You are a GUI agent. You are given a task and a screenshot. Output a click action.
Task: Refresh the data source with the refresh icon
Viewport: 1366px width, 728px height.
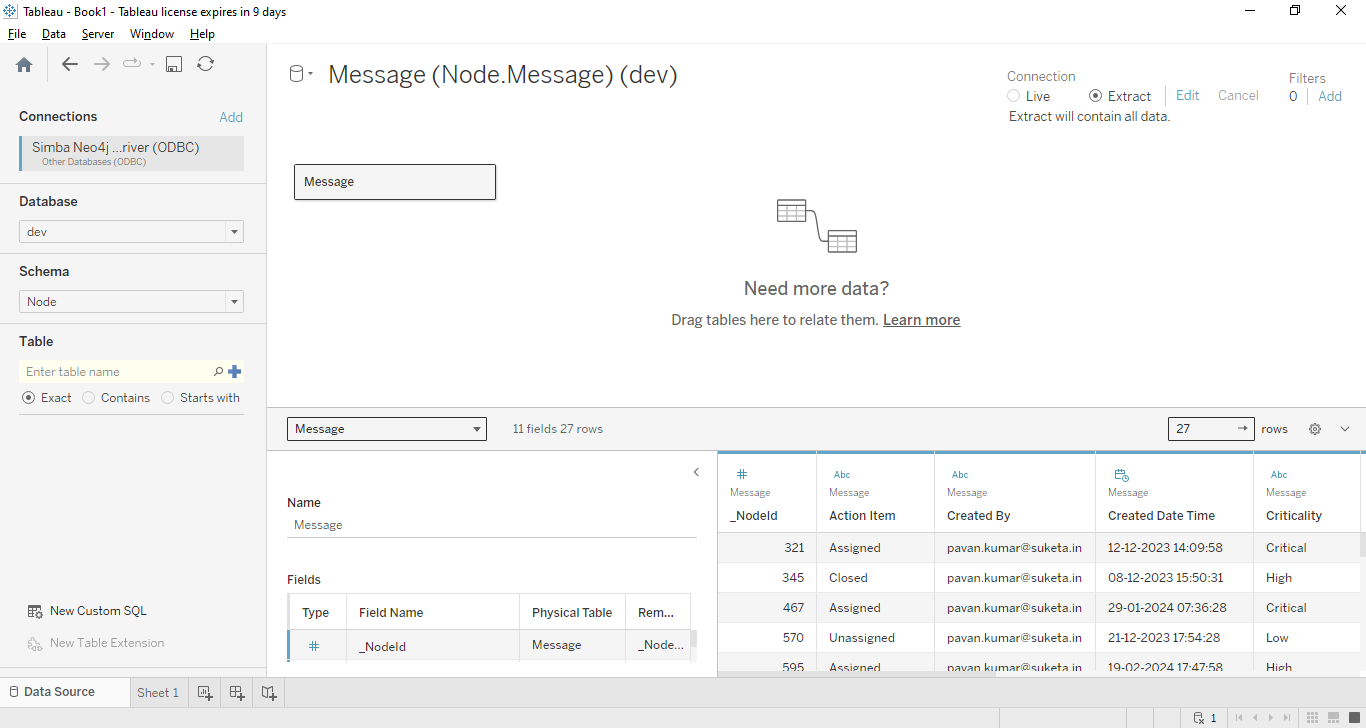pos(206,63)
